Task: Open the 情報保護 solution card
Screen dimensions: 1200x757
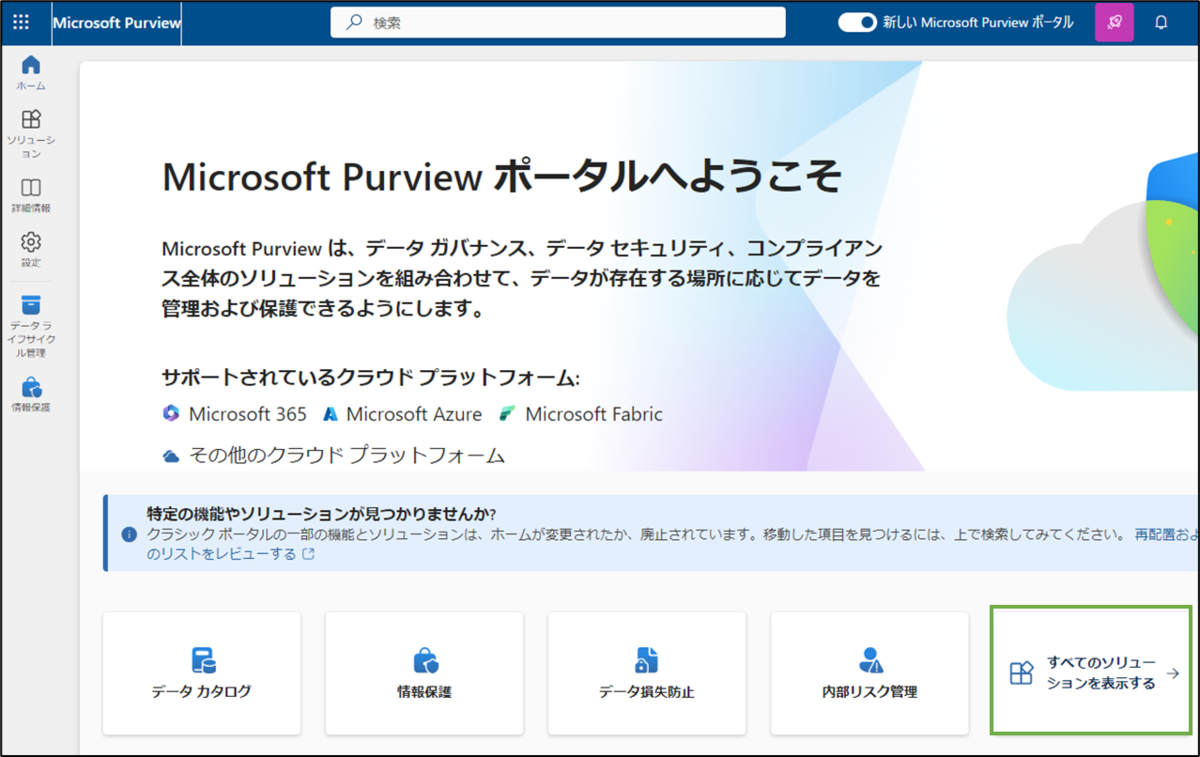Action: (424, 673)
